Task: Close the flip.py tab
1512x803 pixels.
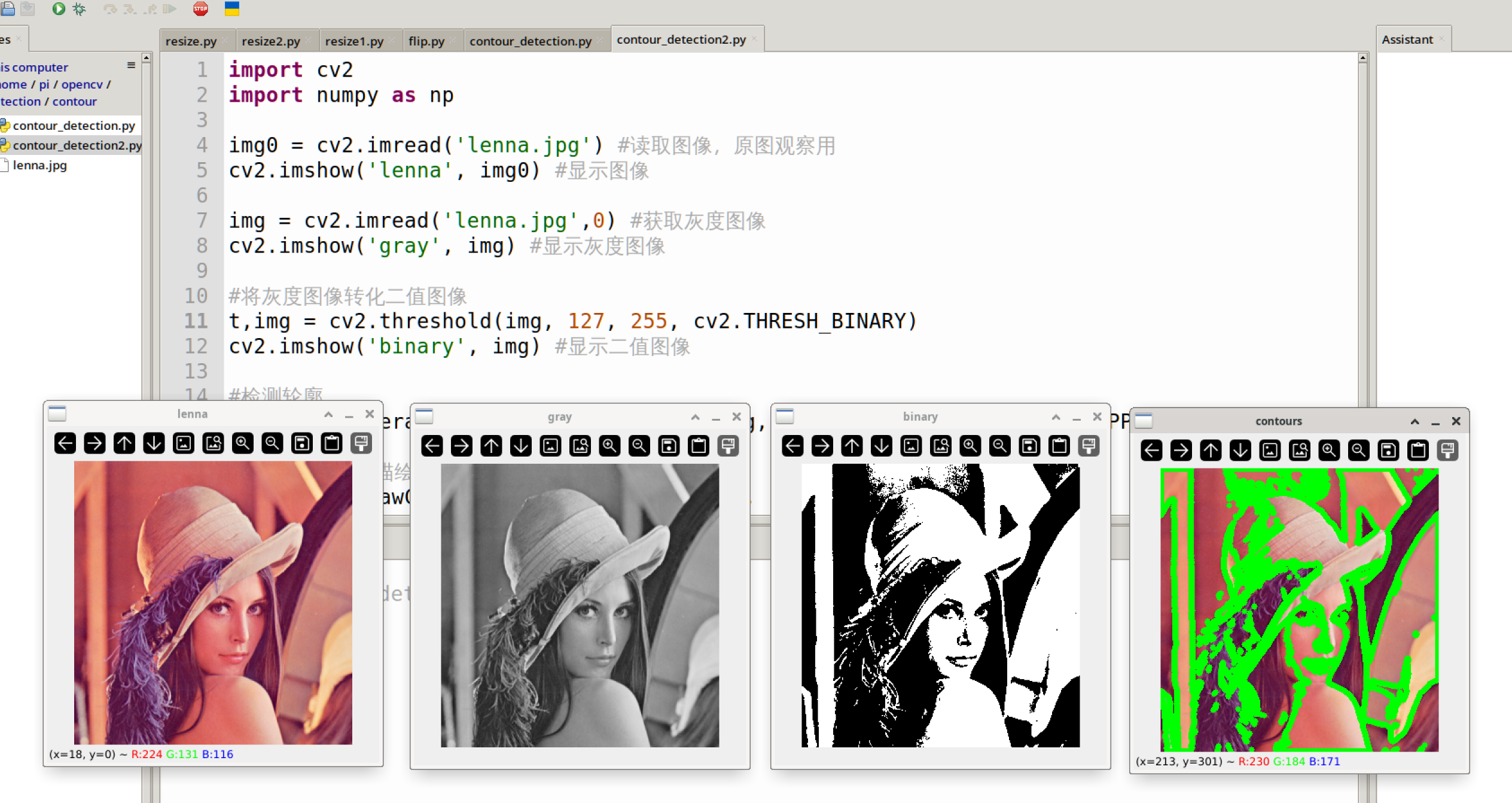Action: coord(453,41)
